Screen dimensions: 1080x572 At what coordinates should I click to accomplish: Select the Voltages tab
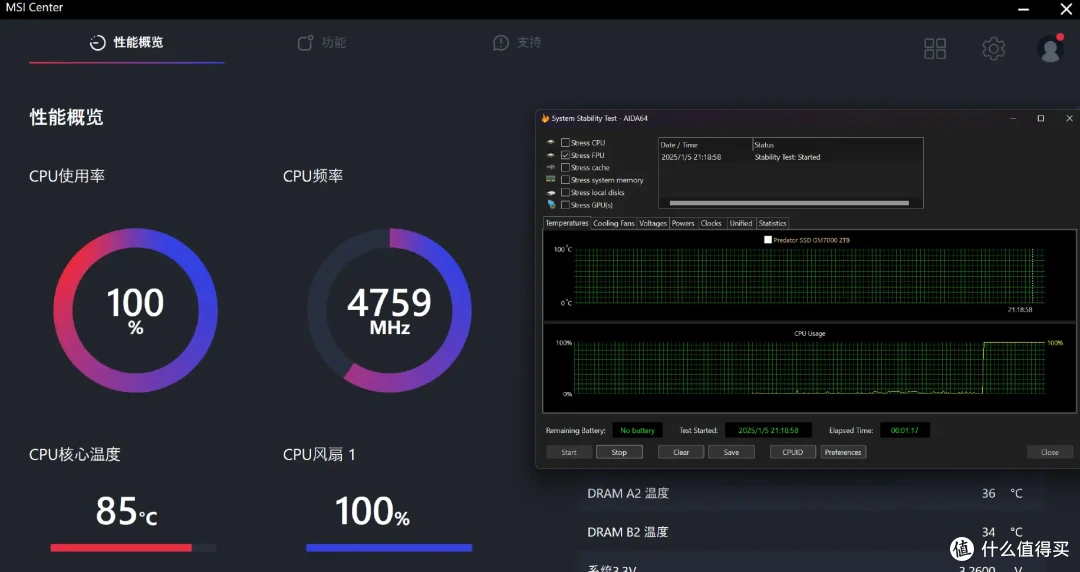click(653, 223)
